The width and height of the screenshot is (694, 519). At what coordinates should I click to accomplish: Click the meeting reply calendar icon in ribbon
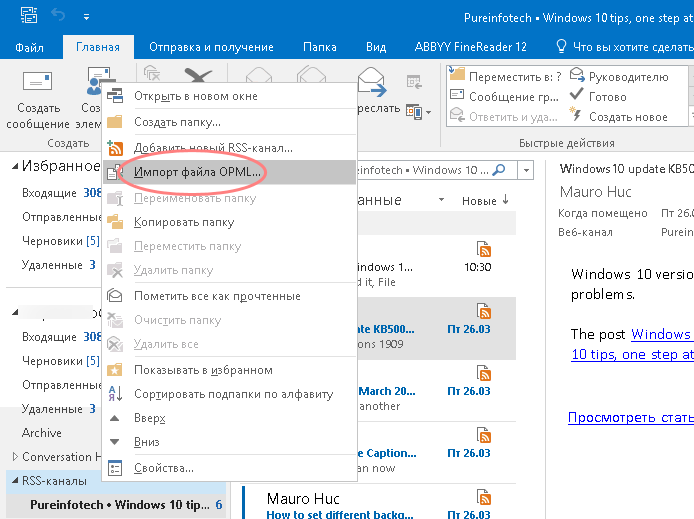tap(414, 82)
